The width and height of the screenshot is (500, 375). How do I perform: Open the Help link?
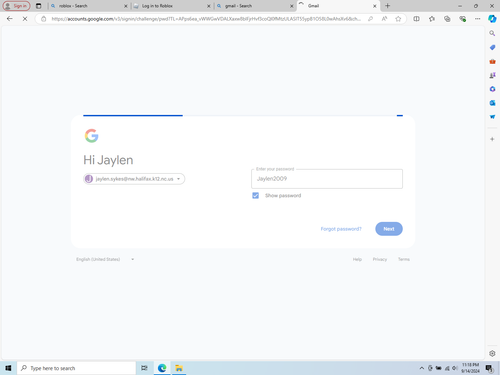pos(357,259)
